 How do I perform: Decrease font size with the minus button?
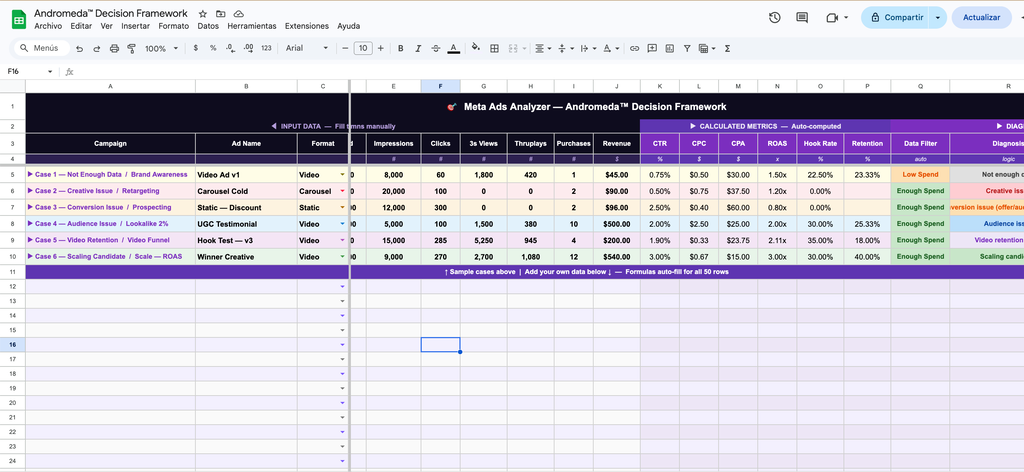345,48
